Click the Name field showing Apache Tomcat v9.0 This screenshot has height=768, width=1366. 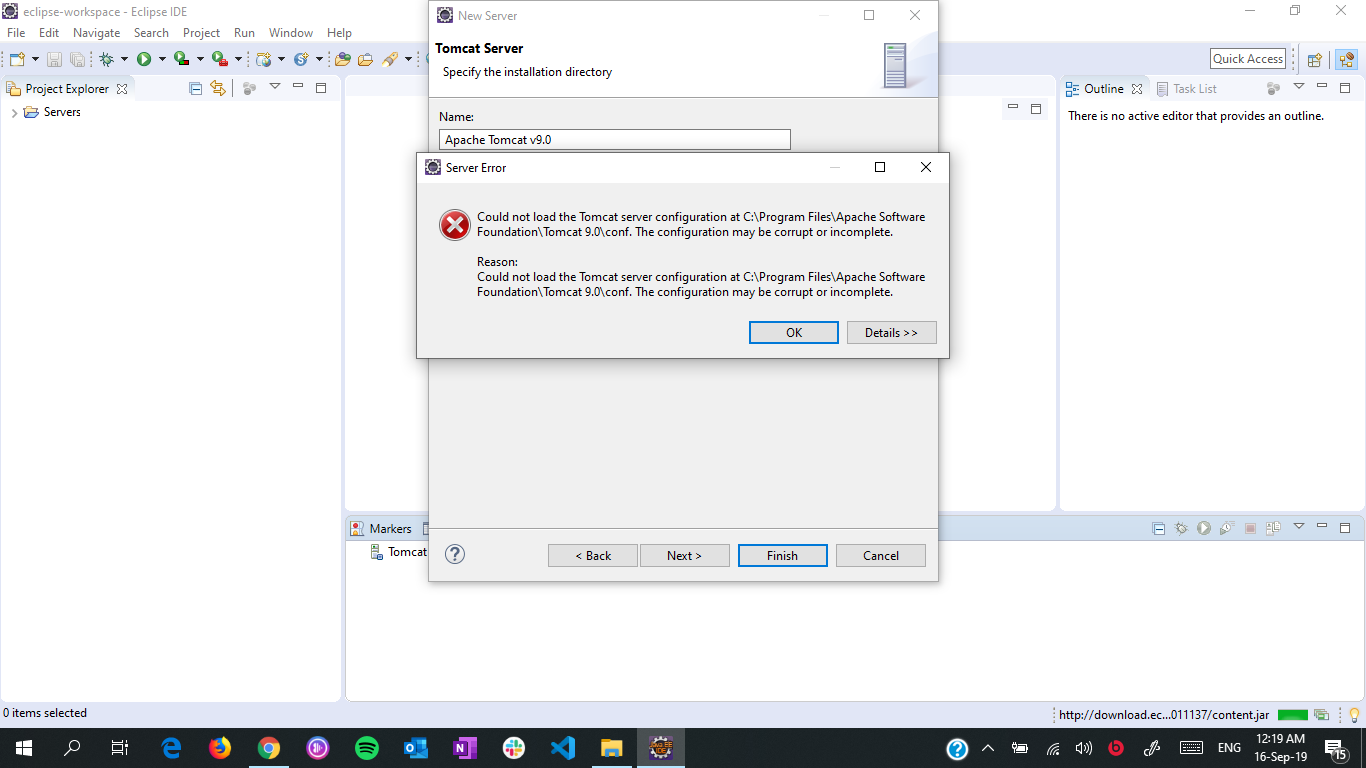click(x=615, y=140)
